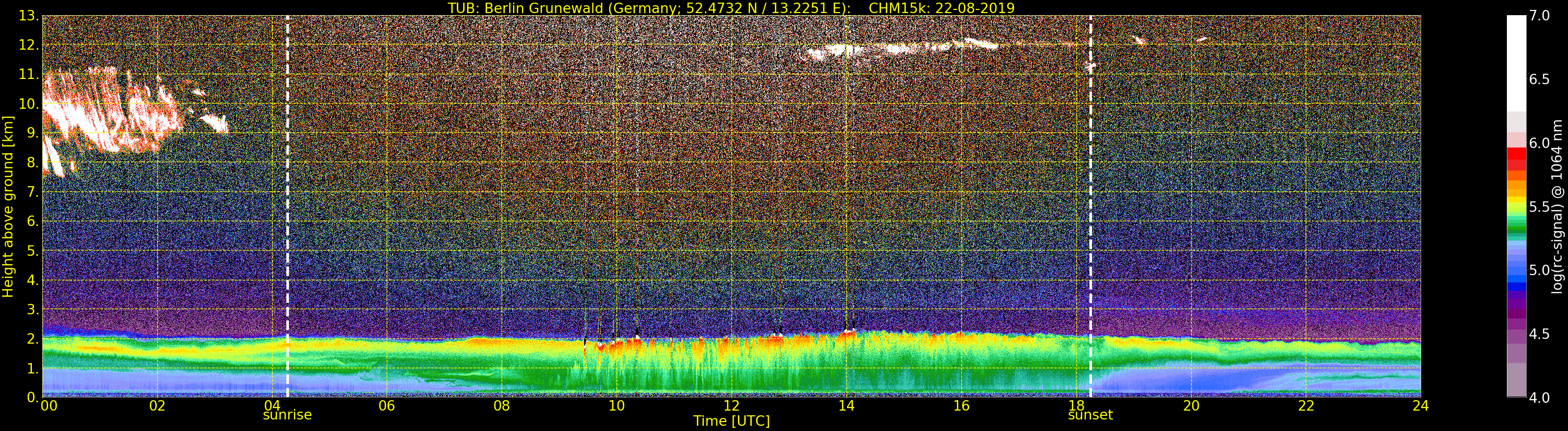The width and height of the screenshot is (1568, 431).
Task: Select the "13." height axis tick label
Action: coord(29,16)
